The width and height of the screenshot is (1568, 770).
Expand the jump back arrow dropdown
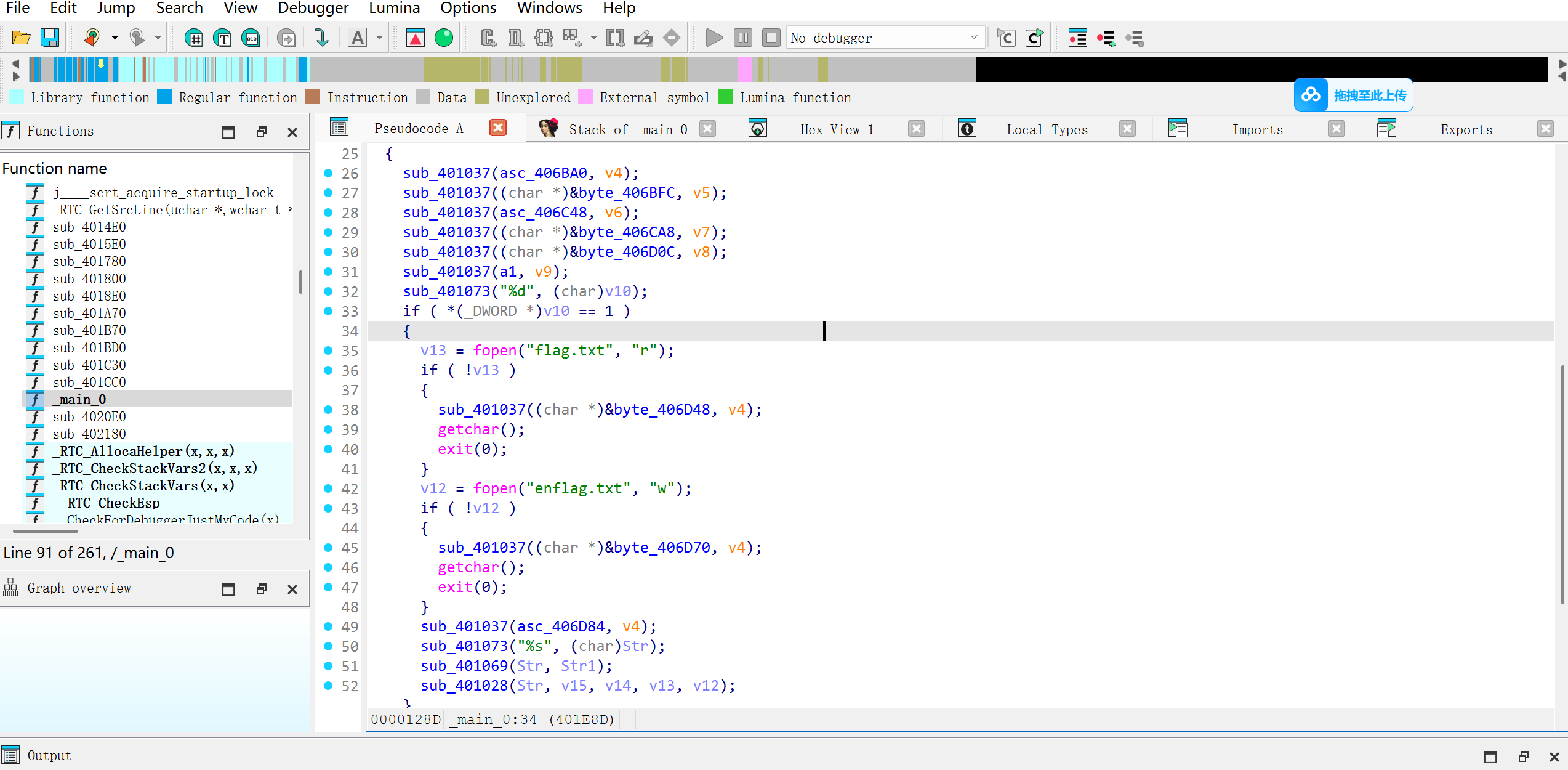click(115, 38)
